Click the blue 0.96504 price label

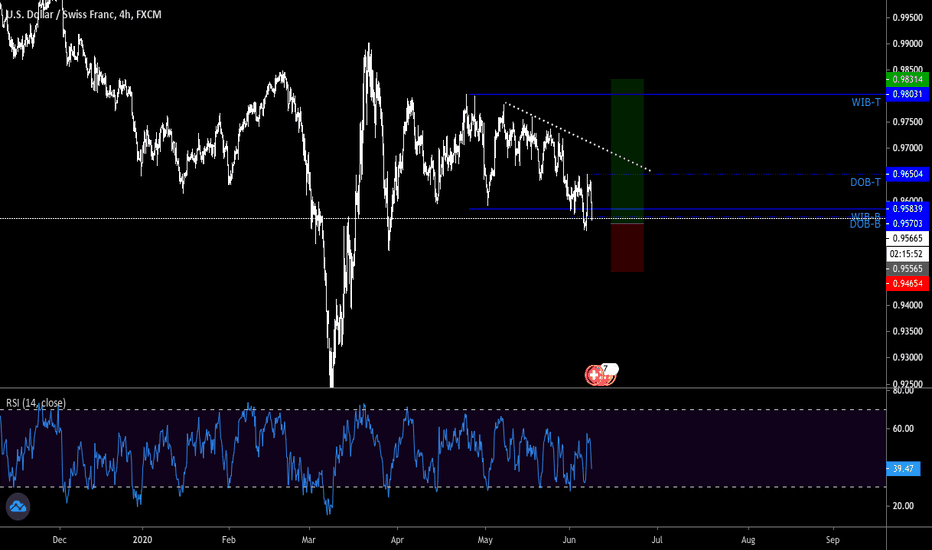pyautogui.click(x=907, y=174)
